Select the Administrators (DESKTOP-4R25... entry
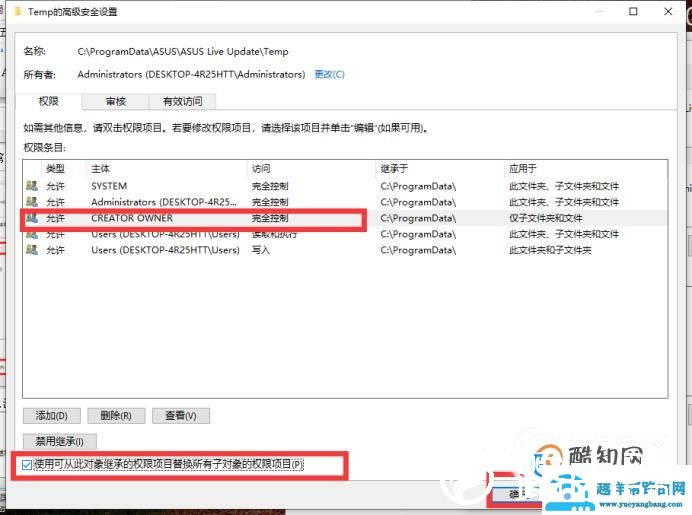This screenshot has height=515, width=692. point(345,202)
